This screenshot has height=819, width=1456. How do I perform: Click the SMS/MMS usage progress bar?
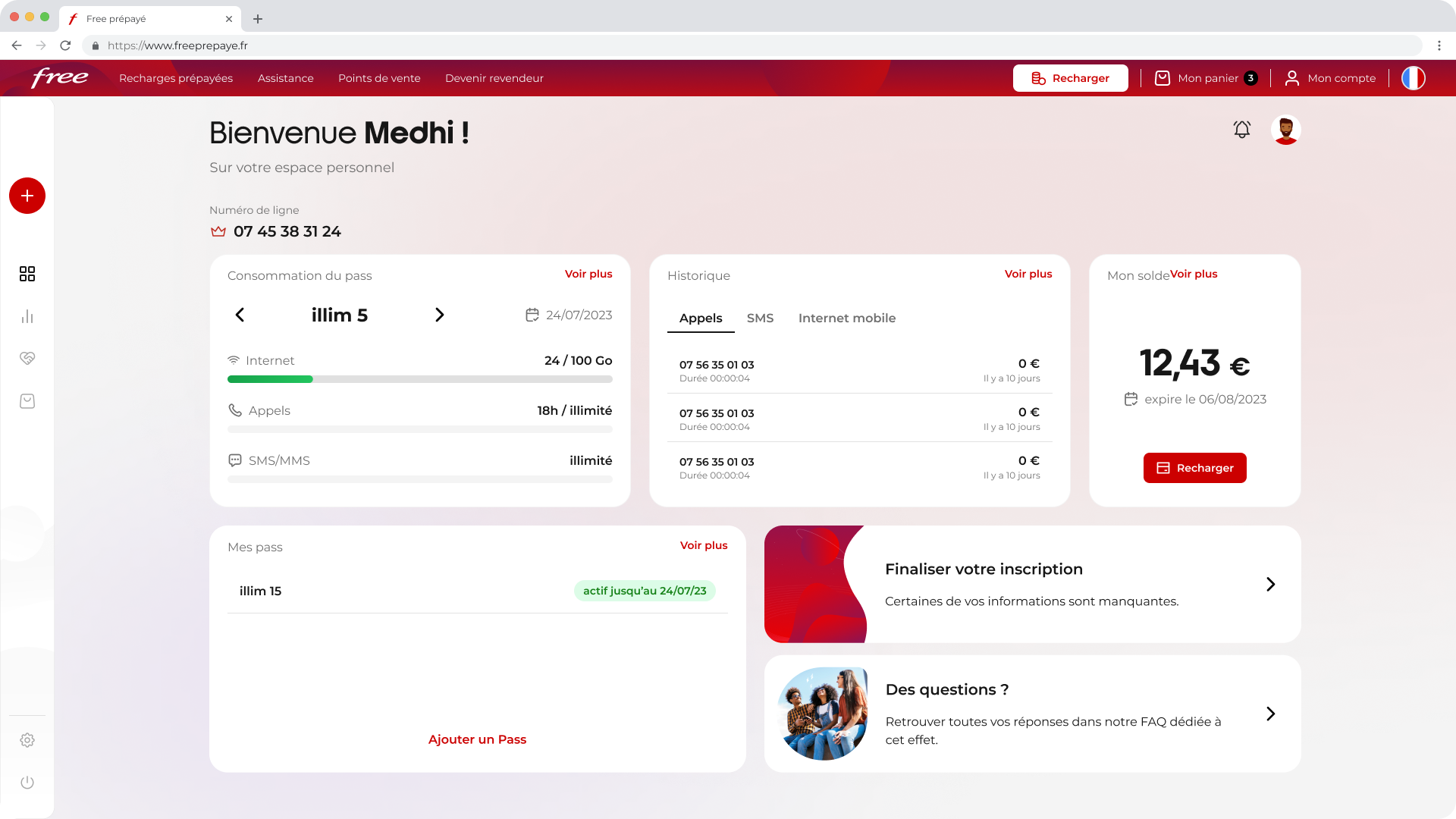tap(420, 479)
